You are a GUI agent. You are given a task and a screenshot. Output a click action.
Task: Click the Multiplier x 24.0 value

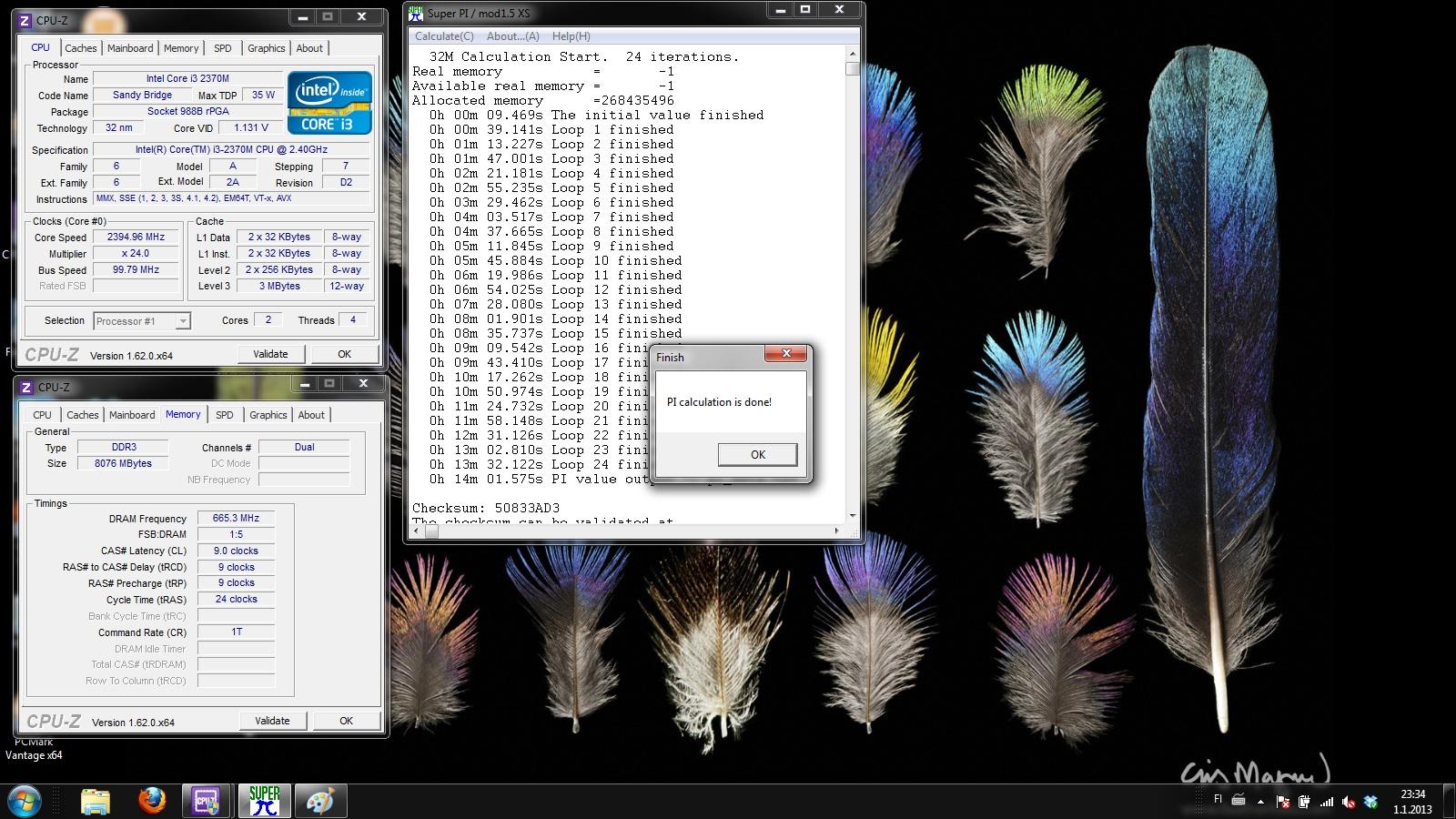136,254
